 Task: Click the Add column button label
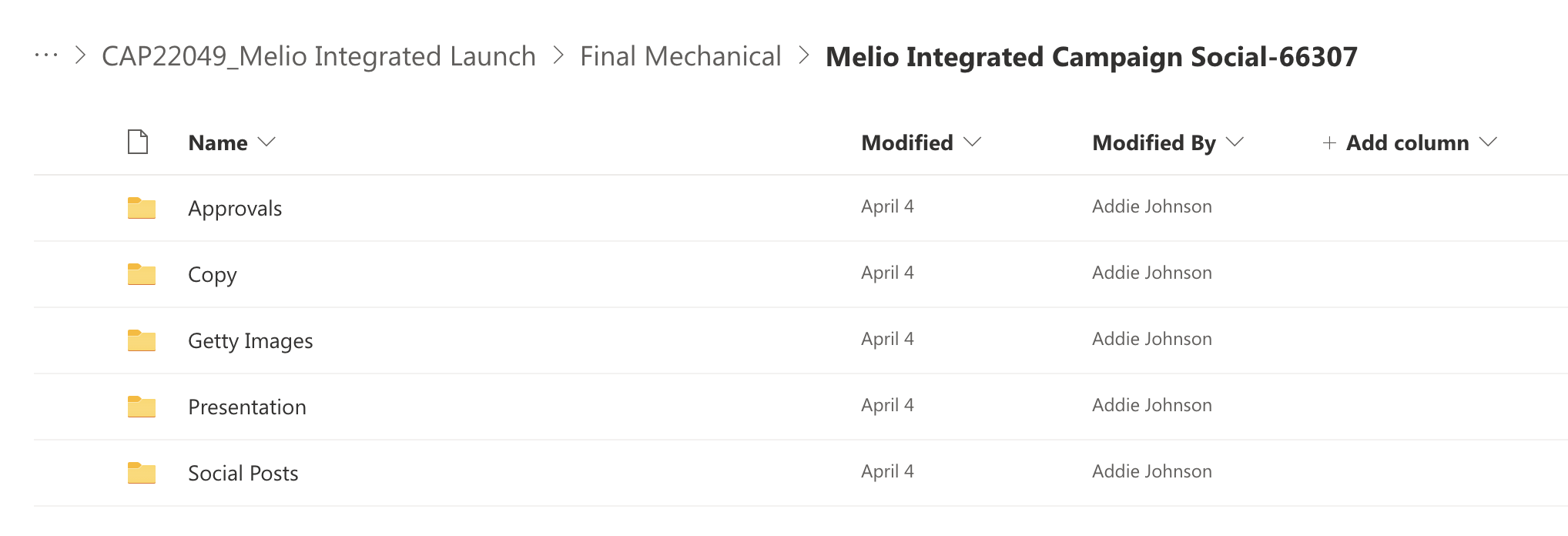click(x=1407, y=143)
